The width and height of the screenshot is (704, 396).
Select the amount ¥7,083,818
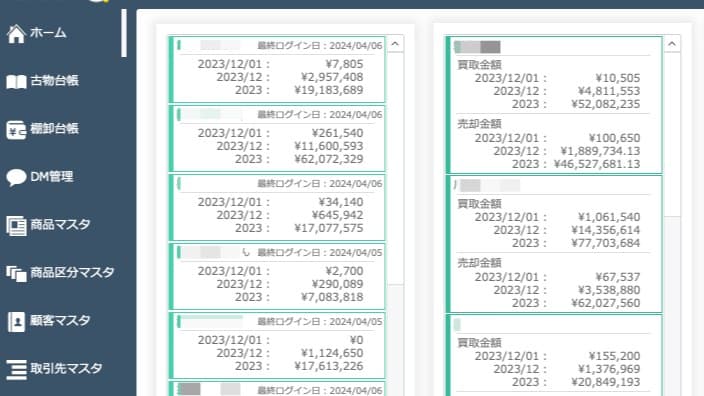332,298
